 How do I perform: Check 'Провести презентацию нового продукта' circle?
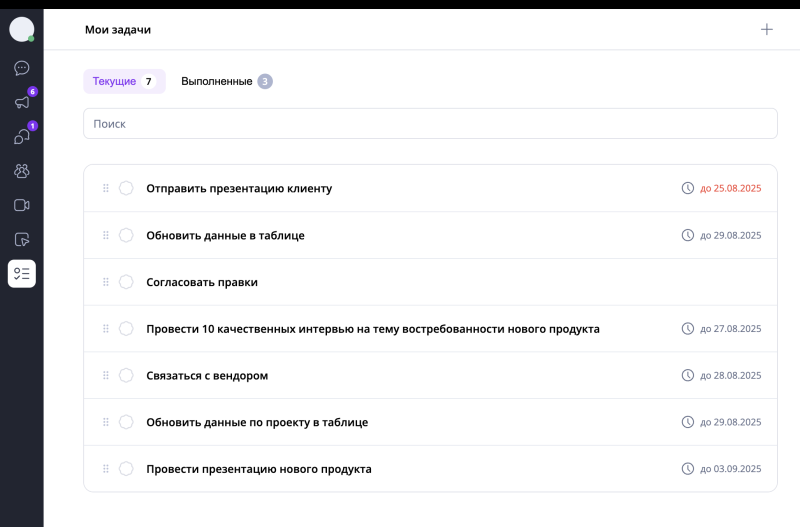126,469
